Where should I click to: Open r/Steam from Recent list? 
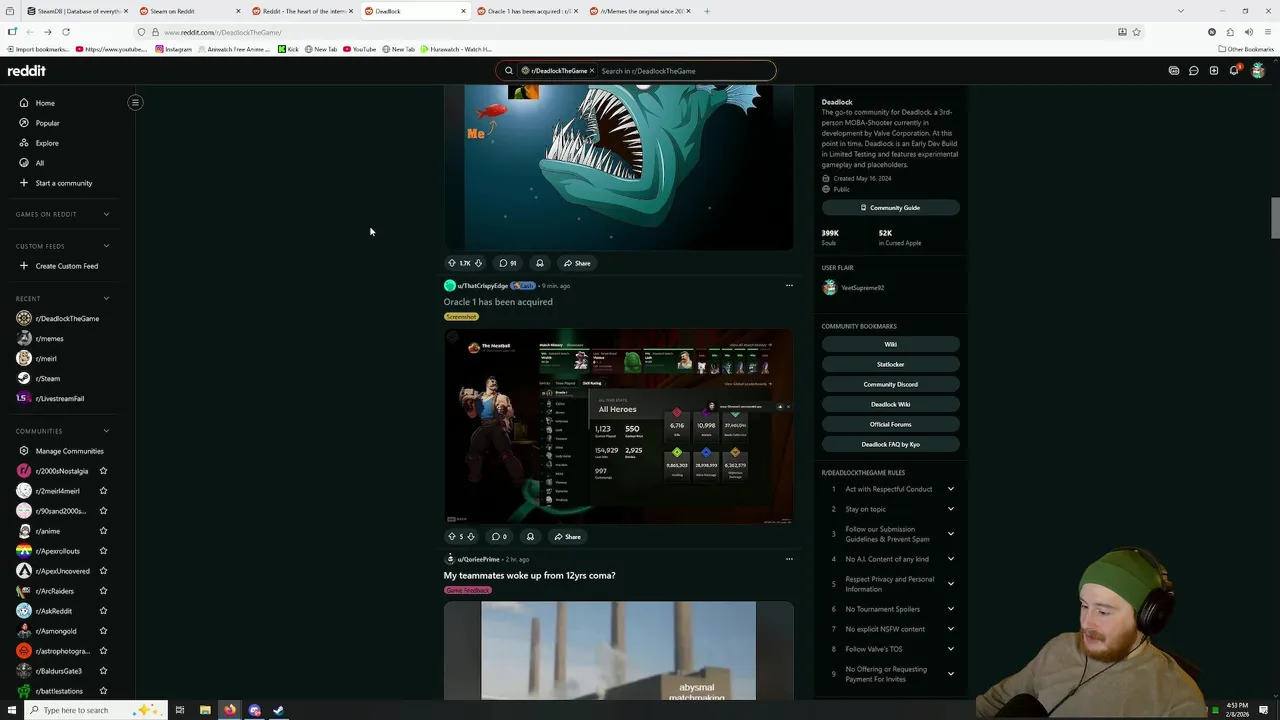coord(48,378)
